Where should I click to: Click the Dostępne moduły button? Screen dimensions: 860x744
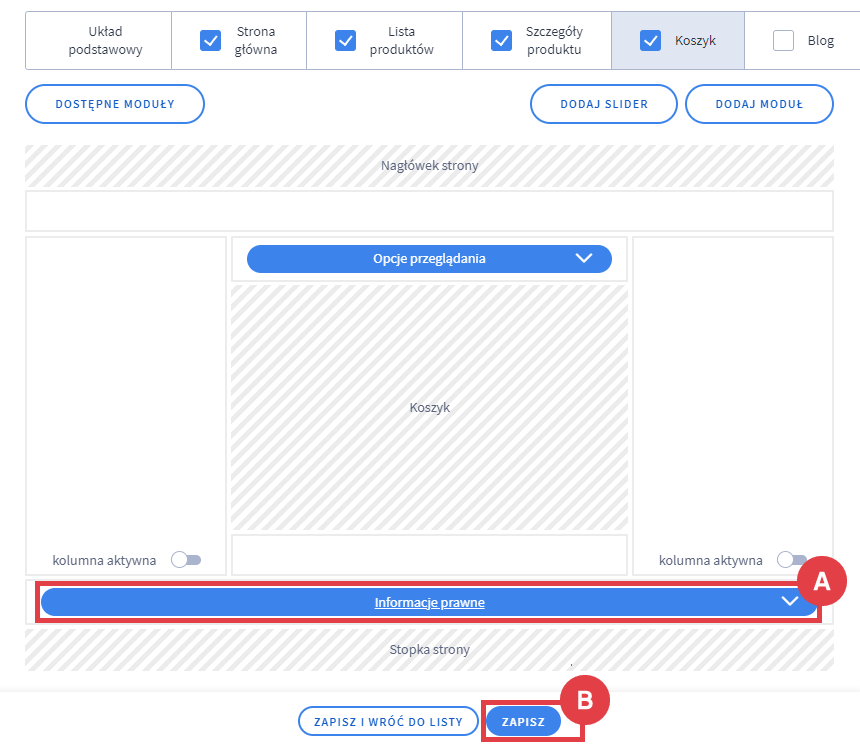pyautogui.click(x=115, y=104)
